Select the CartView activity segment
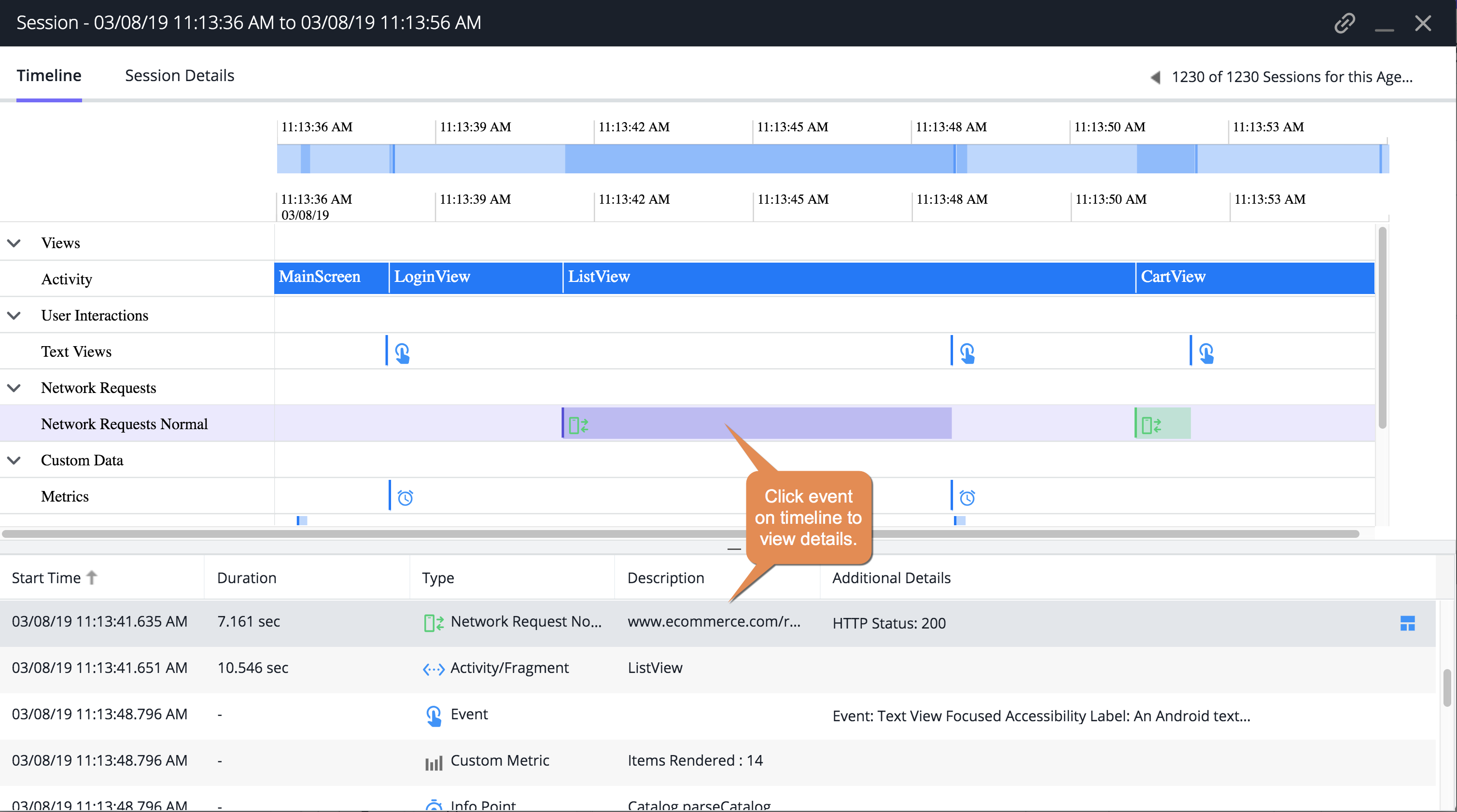The height and width of the screenshot is (812, 1457). click(x=1255, y=277)
